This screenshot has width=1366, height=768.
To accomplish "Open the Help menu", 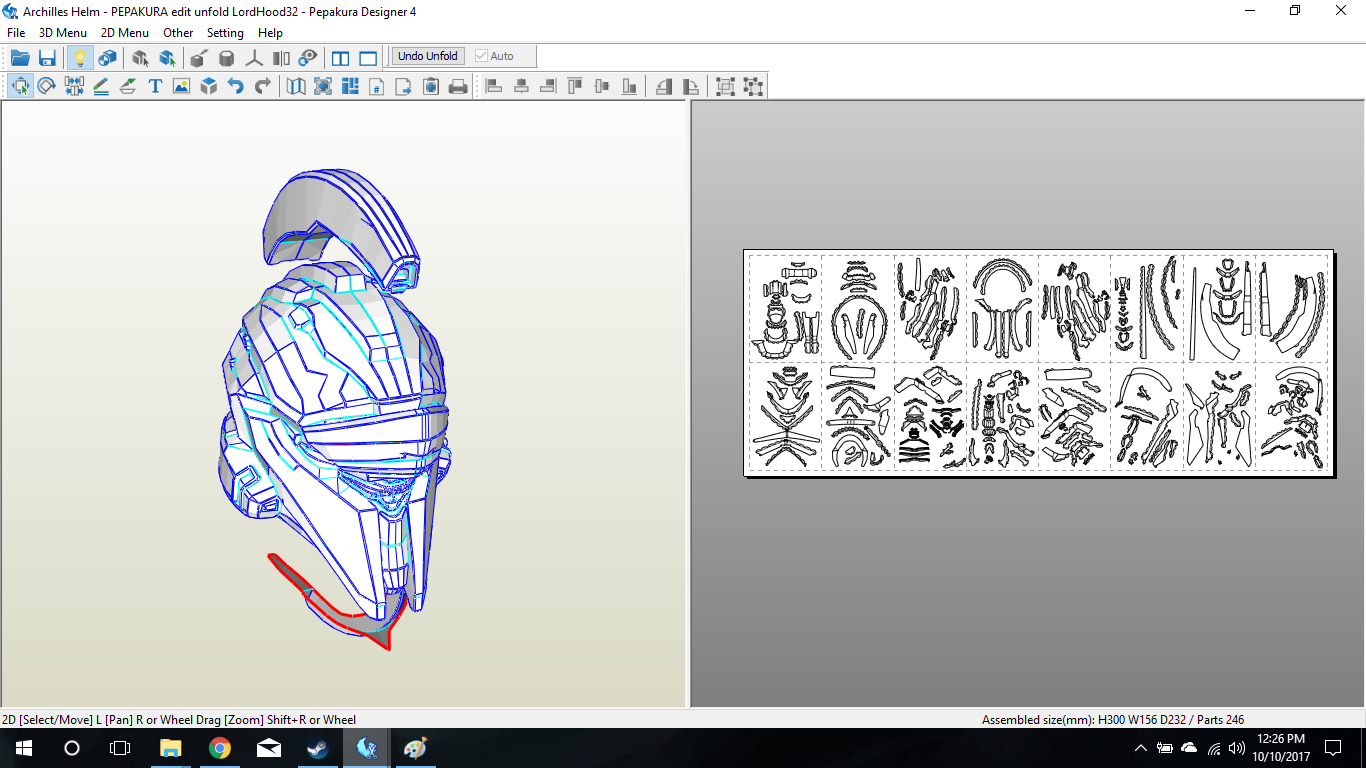I will pos(270,33).
